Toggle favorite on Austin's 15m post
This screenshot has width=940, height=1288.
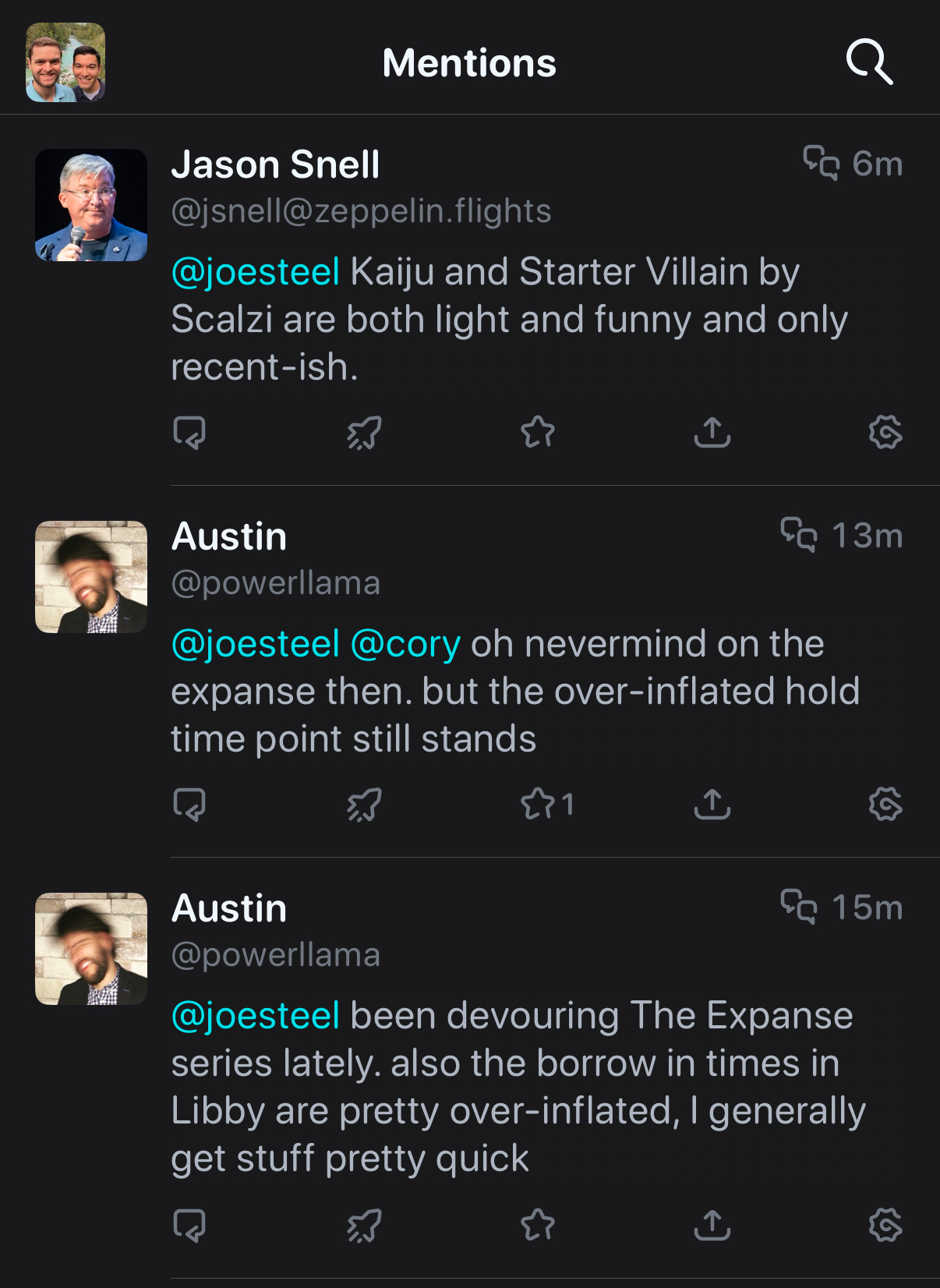coord(539,1226)
